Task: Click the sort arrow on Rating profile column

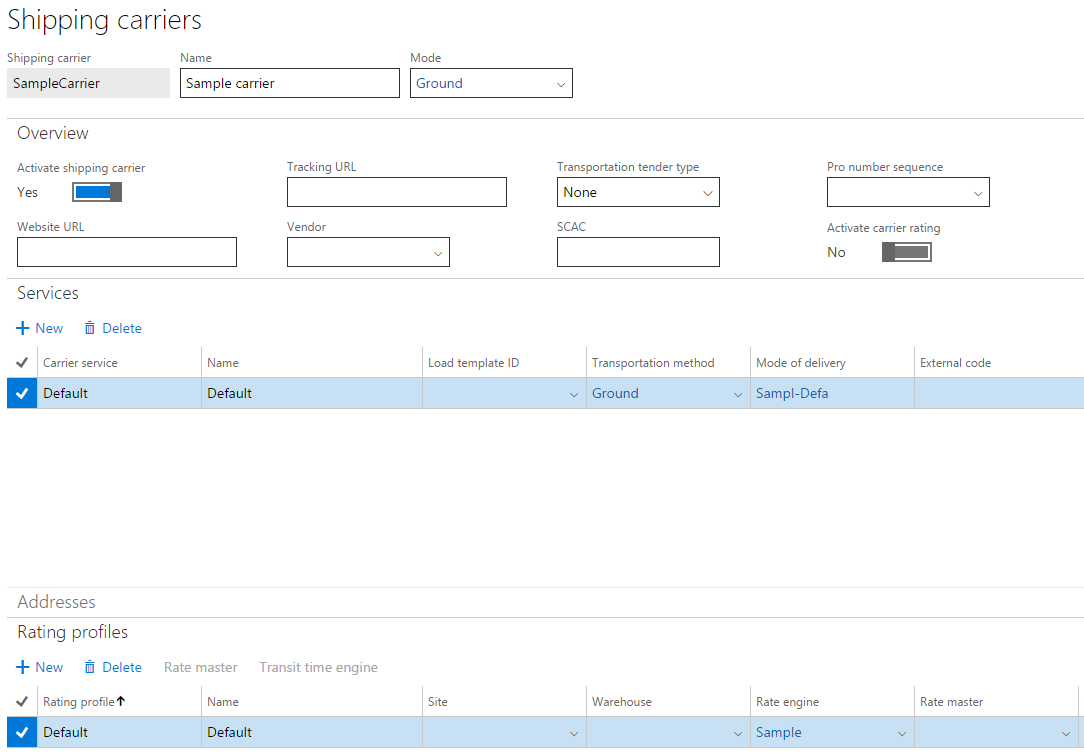Action: [x=121, y=702]
